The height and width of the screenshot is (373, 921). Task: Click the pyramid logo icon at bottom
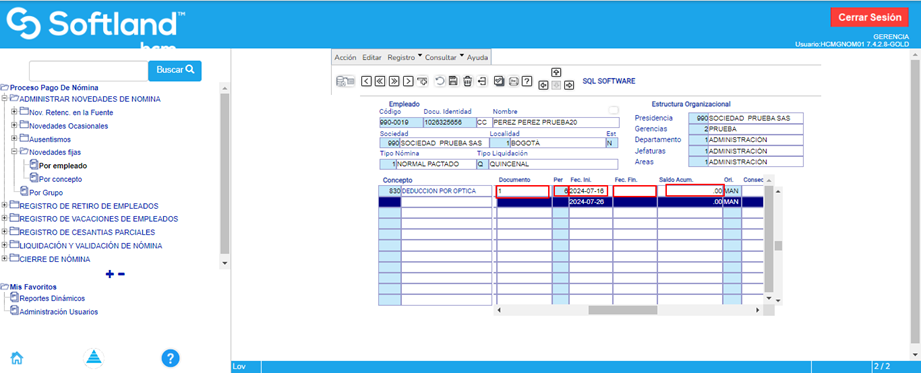(93, 358)
